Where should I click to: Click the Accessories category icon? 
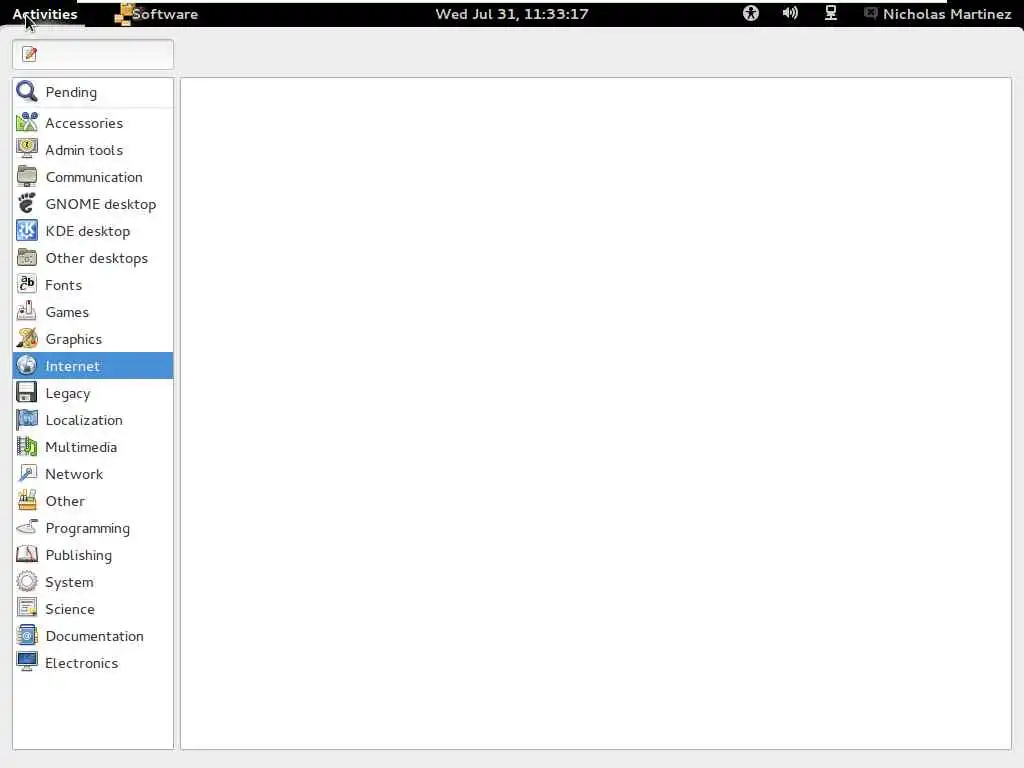point(27,122)
